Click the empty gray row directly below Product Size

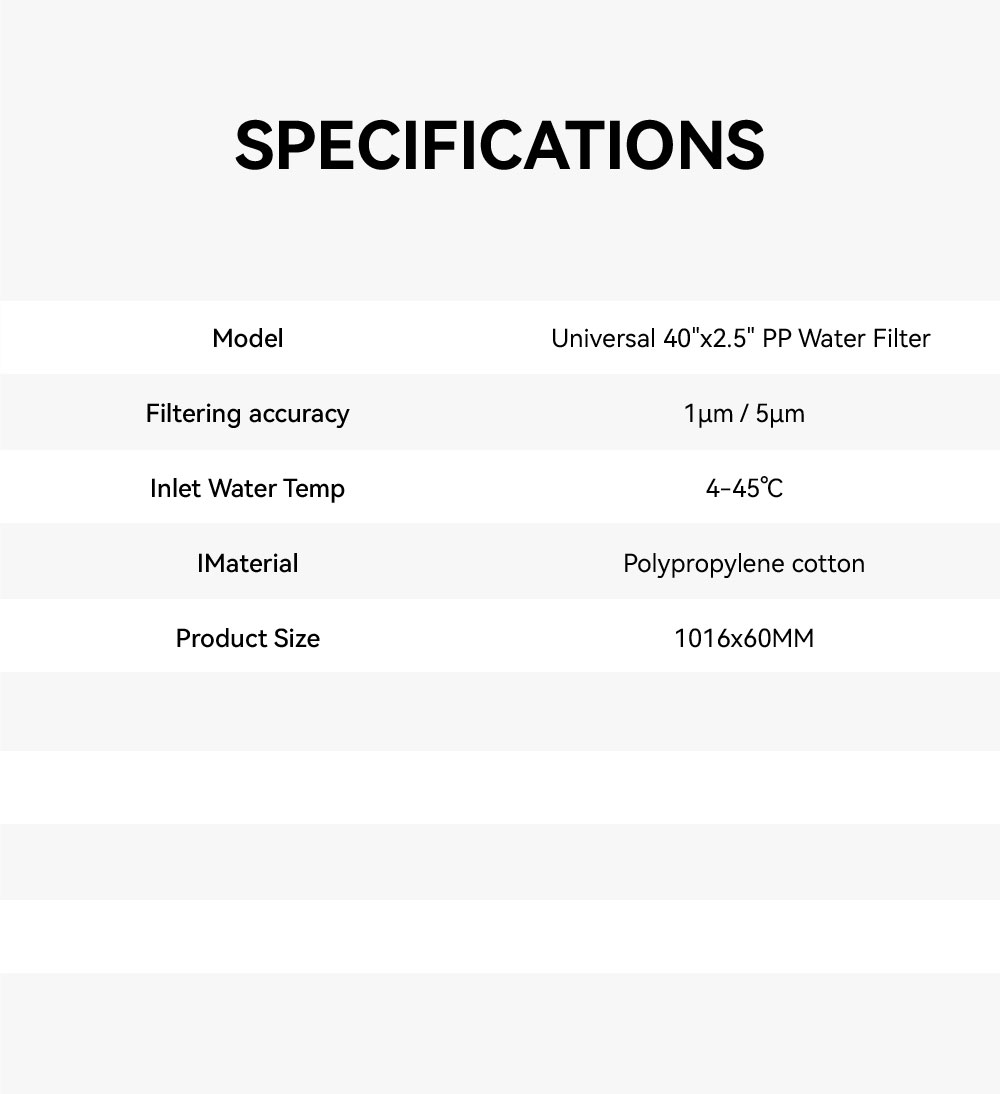pyautogui.click(x=500, y=711)
